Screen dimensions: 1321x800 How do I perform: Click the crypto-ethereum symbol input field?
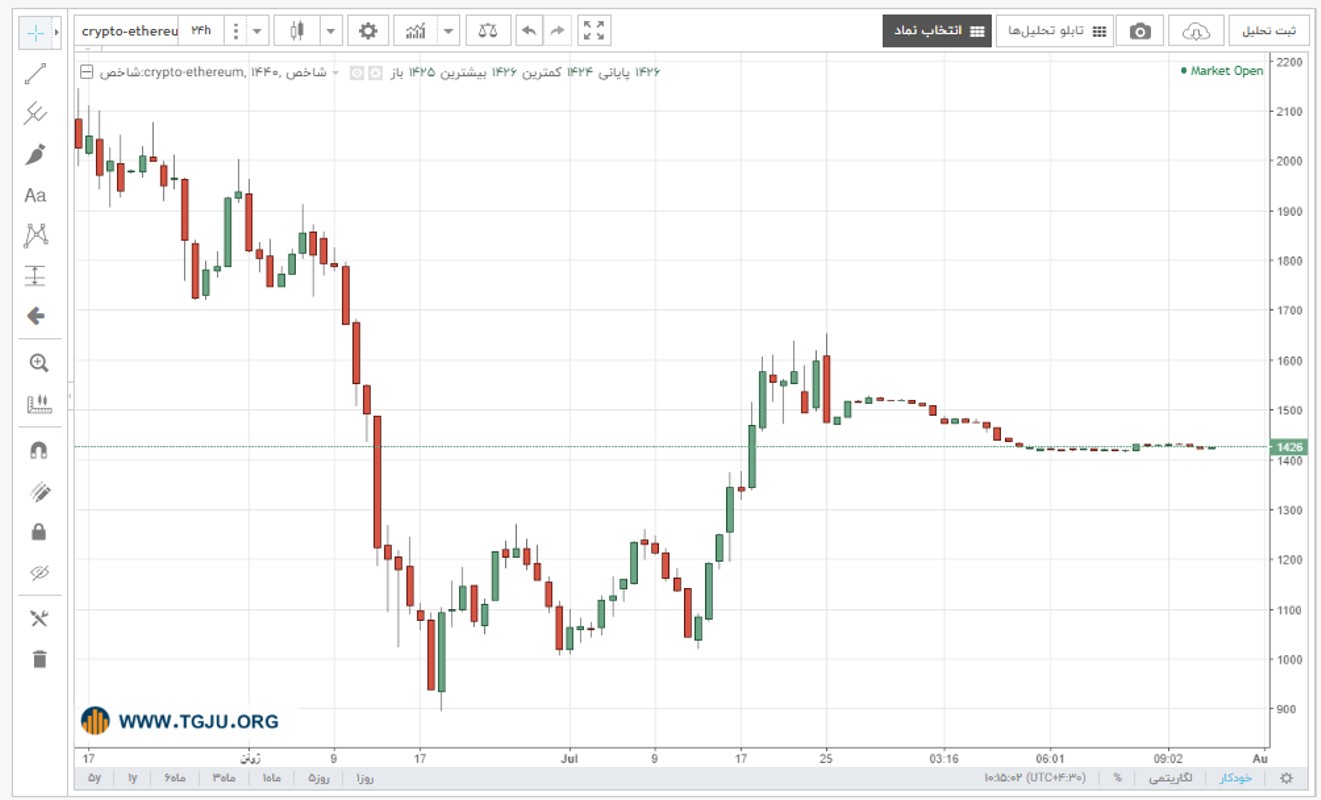(x=128, y=31)
